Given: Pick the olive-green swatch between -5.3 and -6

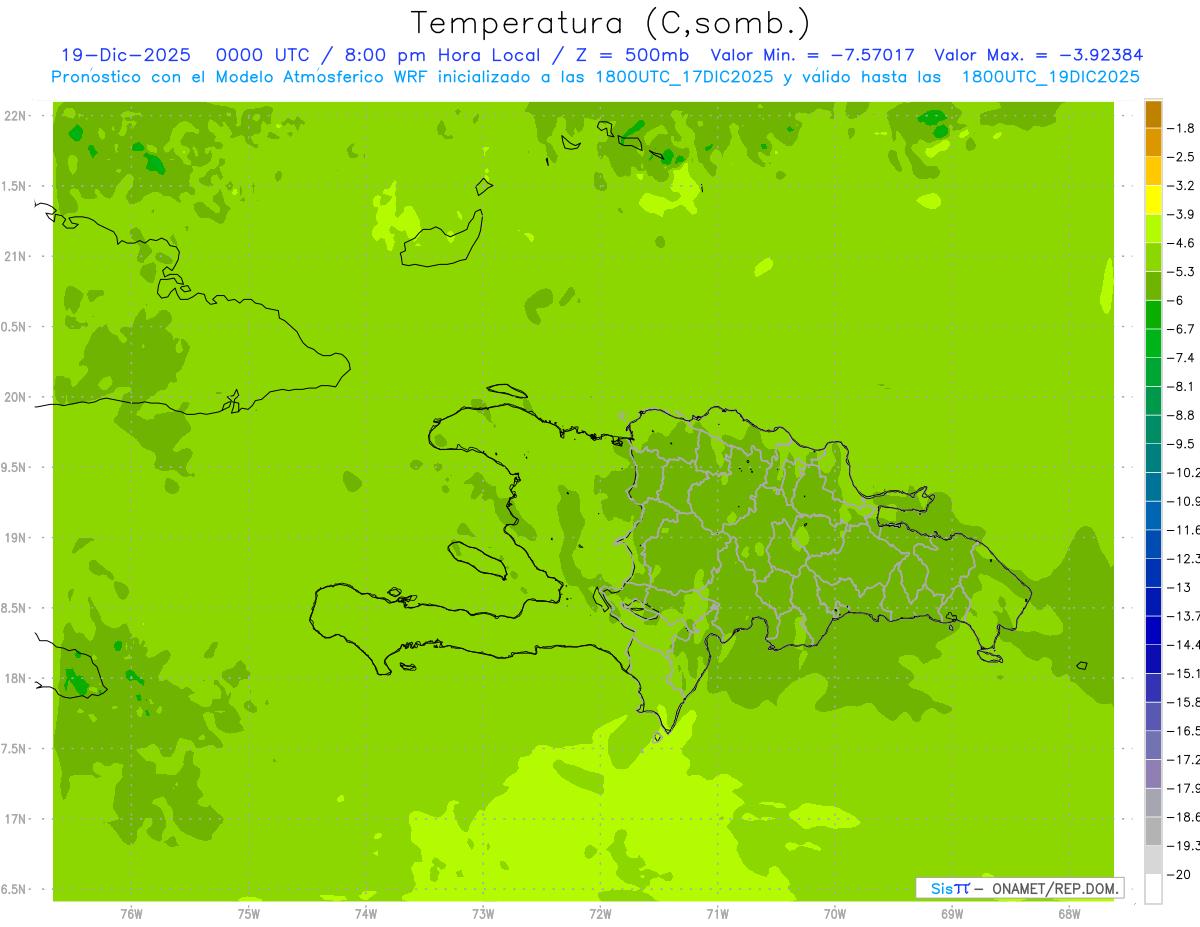Looking at the screenshot, I should point(1153,286).
